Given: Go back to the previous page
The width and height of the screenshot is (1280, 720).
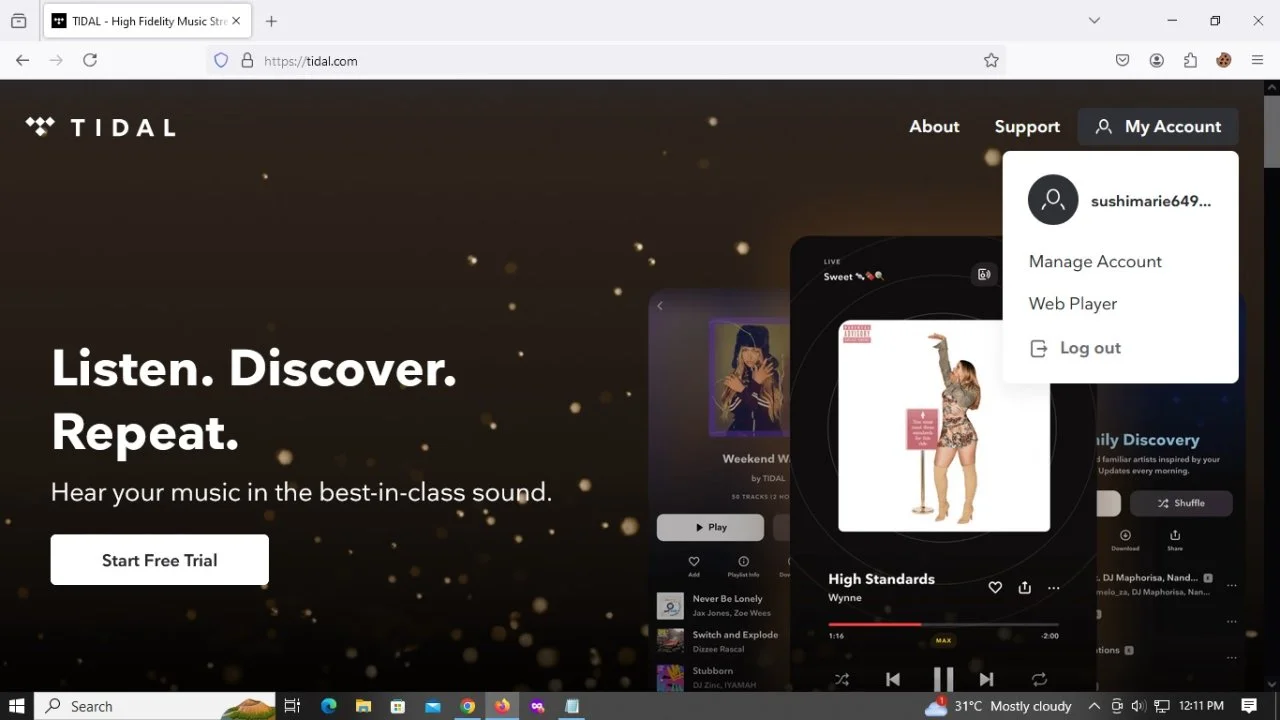Looking at the screenshot, I should 22,60.
